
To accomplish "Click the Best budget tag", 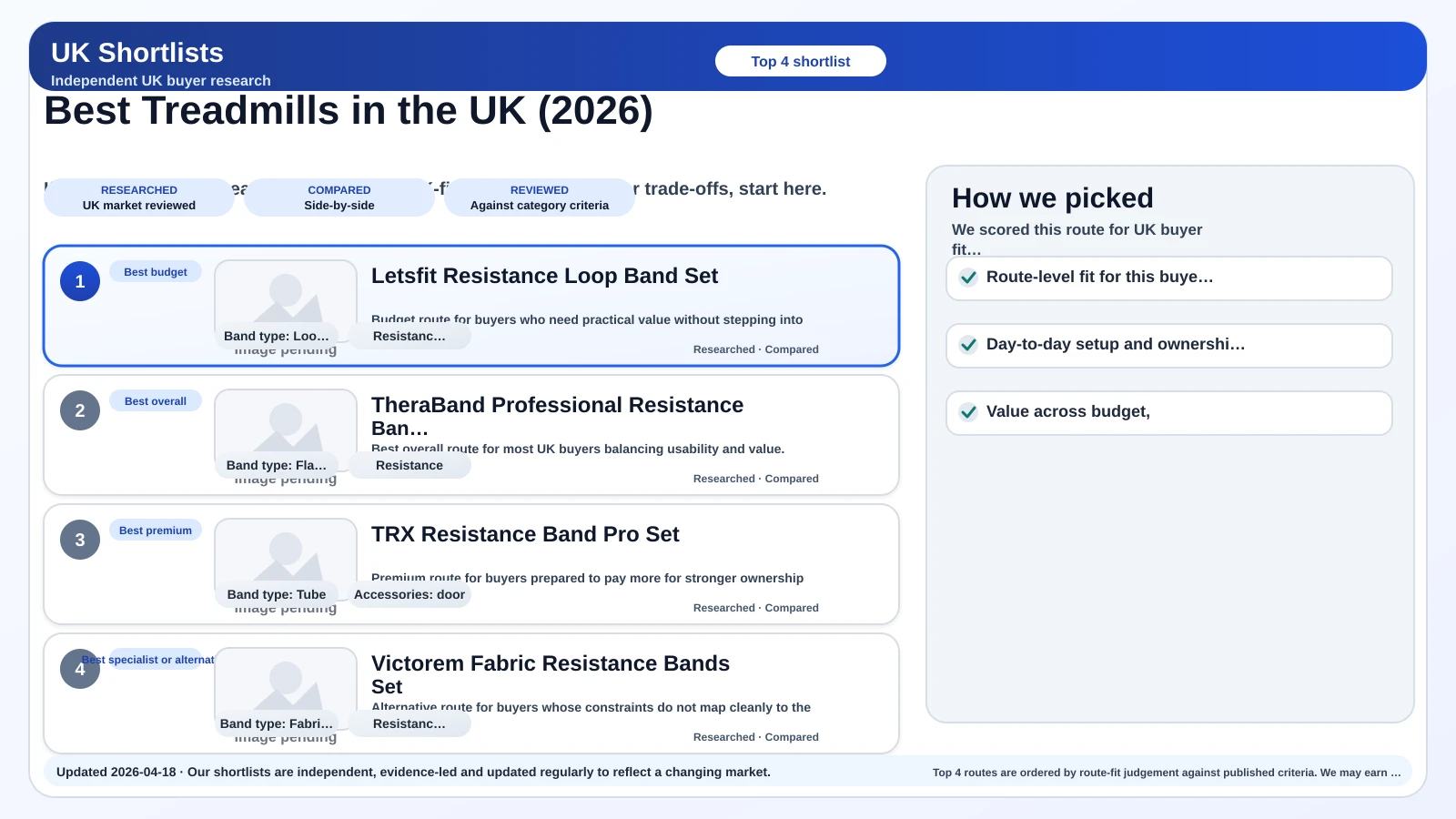I will click(156, 272).
